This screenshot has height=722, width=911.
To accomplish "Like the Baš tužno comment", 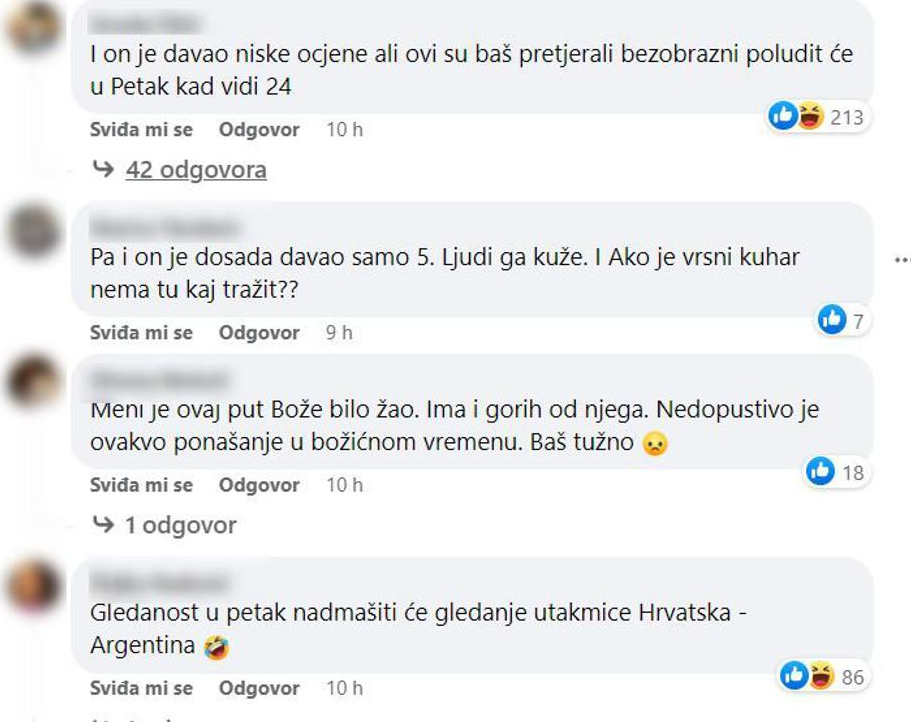I will (141, 485).
